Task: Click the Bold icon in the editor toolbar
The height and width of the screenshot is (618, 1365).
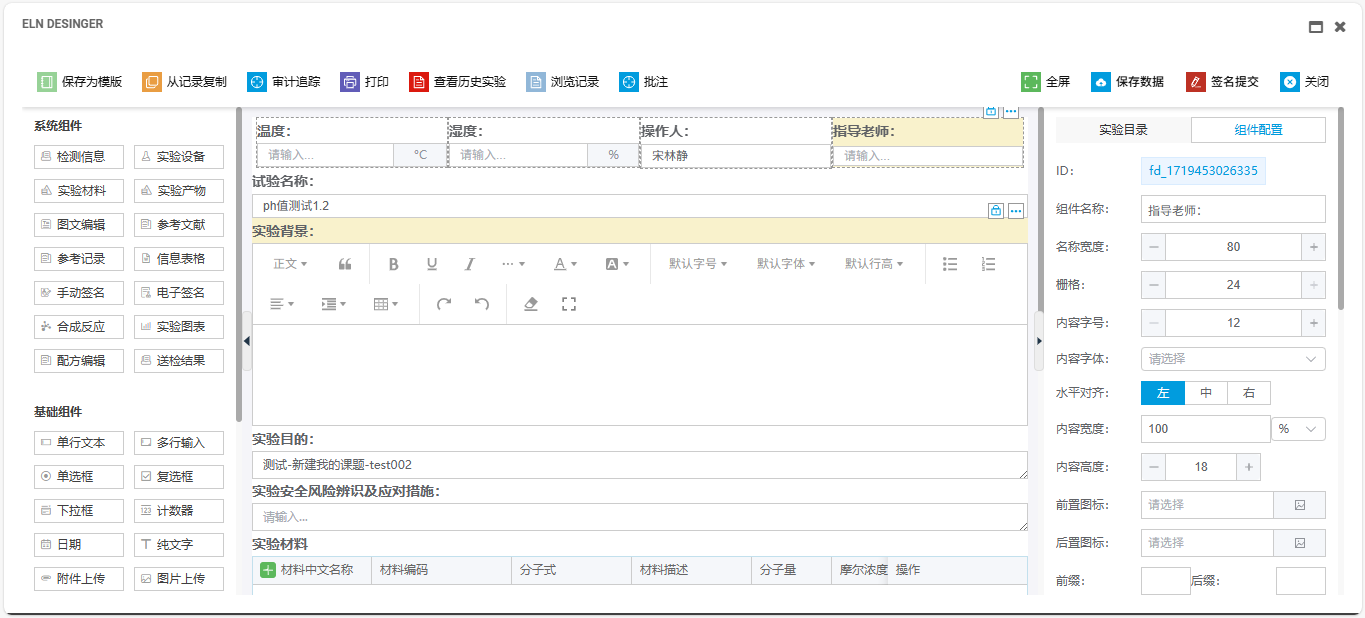Action: click(394, 264)
